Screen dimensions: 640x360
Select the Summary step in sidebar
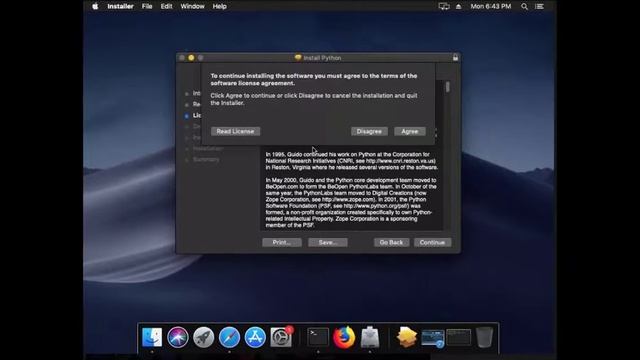coord(206,159)
